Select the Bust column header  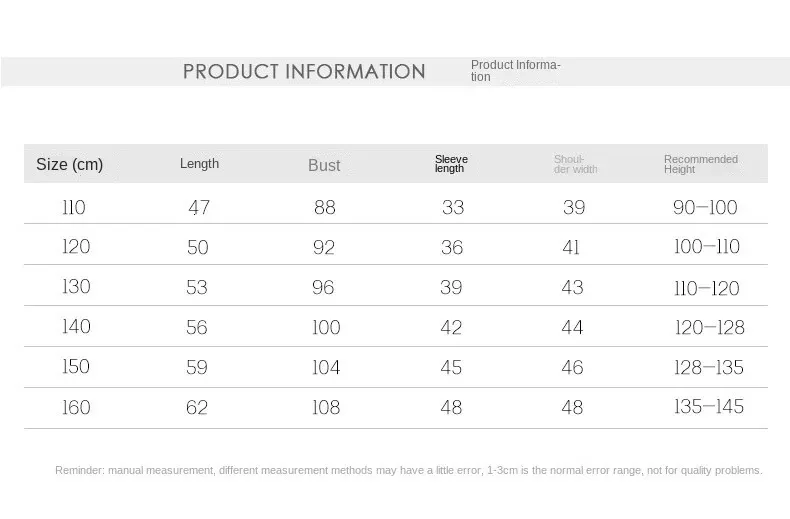(x=324, y=165)
